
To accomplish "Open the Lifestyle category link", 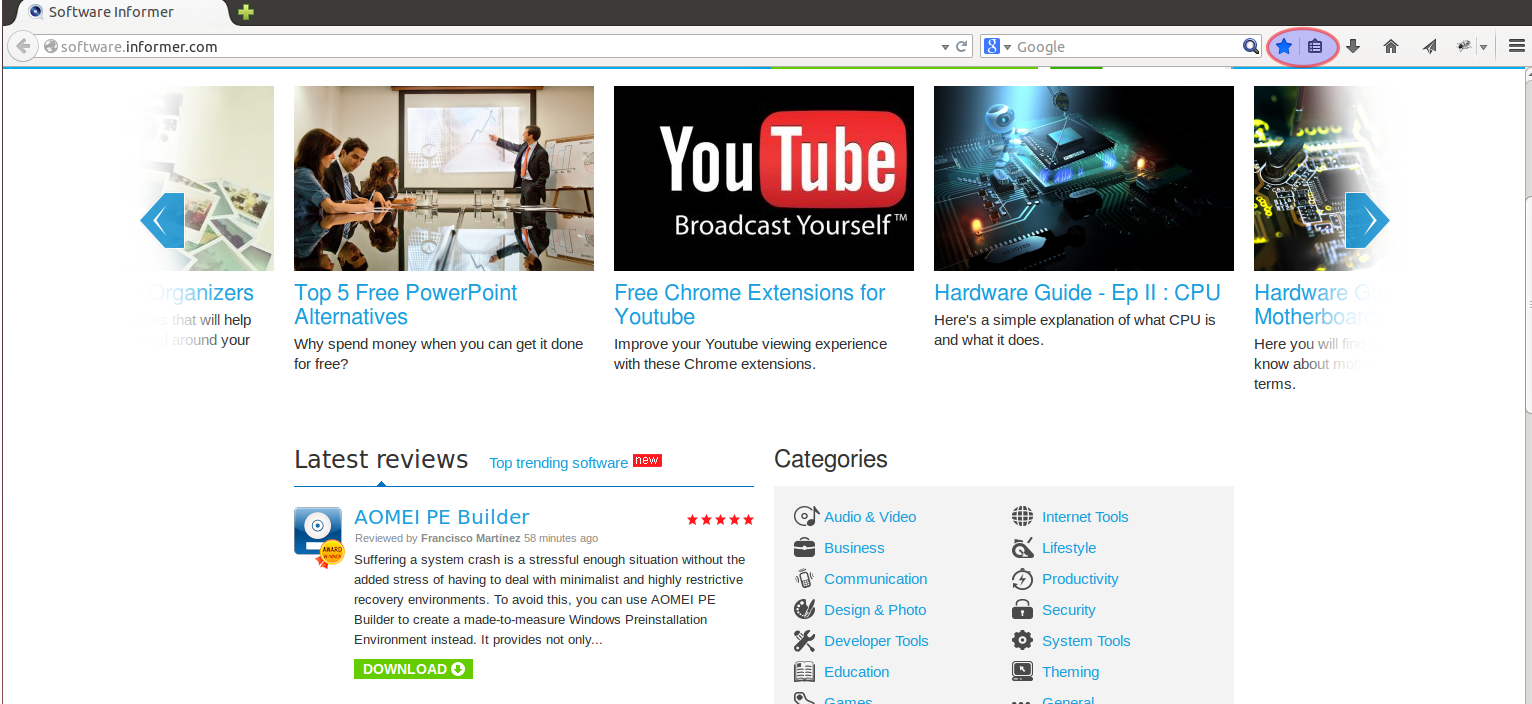I will (x=1069, y=548).
